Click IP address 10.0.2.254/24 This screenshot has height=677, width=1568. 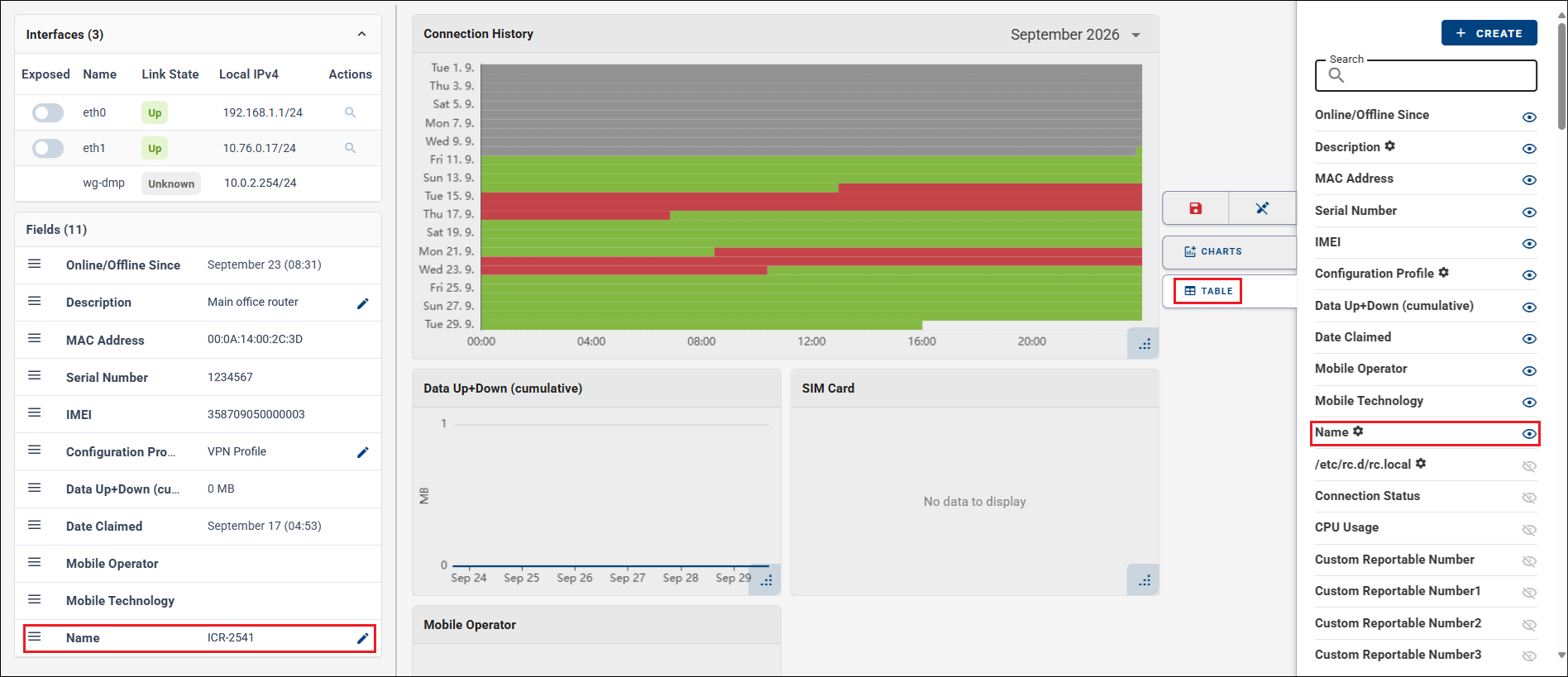coord(261,183)
